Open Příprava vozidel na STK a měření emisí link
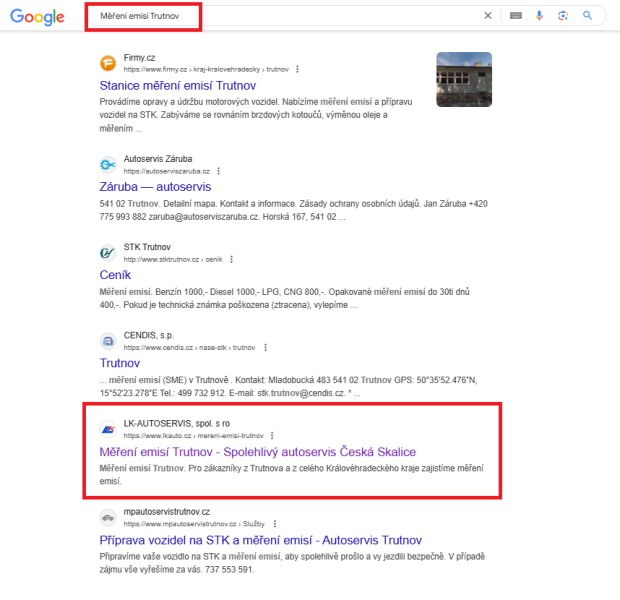 coord(261,540)
